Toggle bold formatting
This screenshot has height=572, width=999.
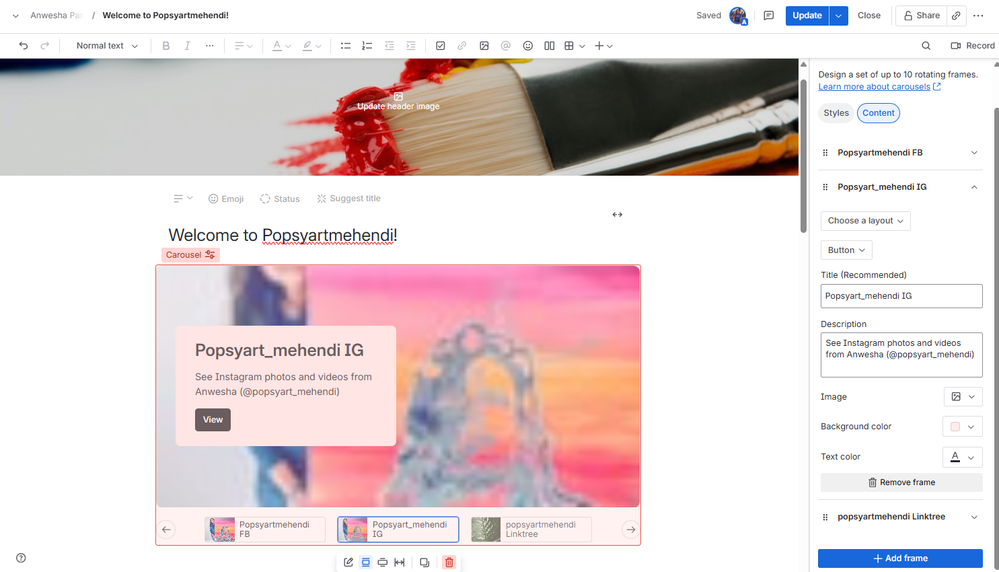(x=166, y=46)
